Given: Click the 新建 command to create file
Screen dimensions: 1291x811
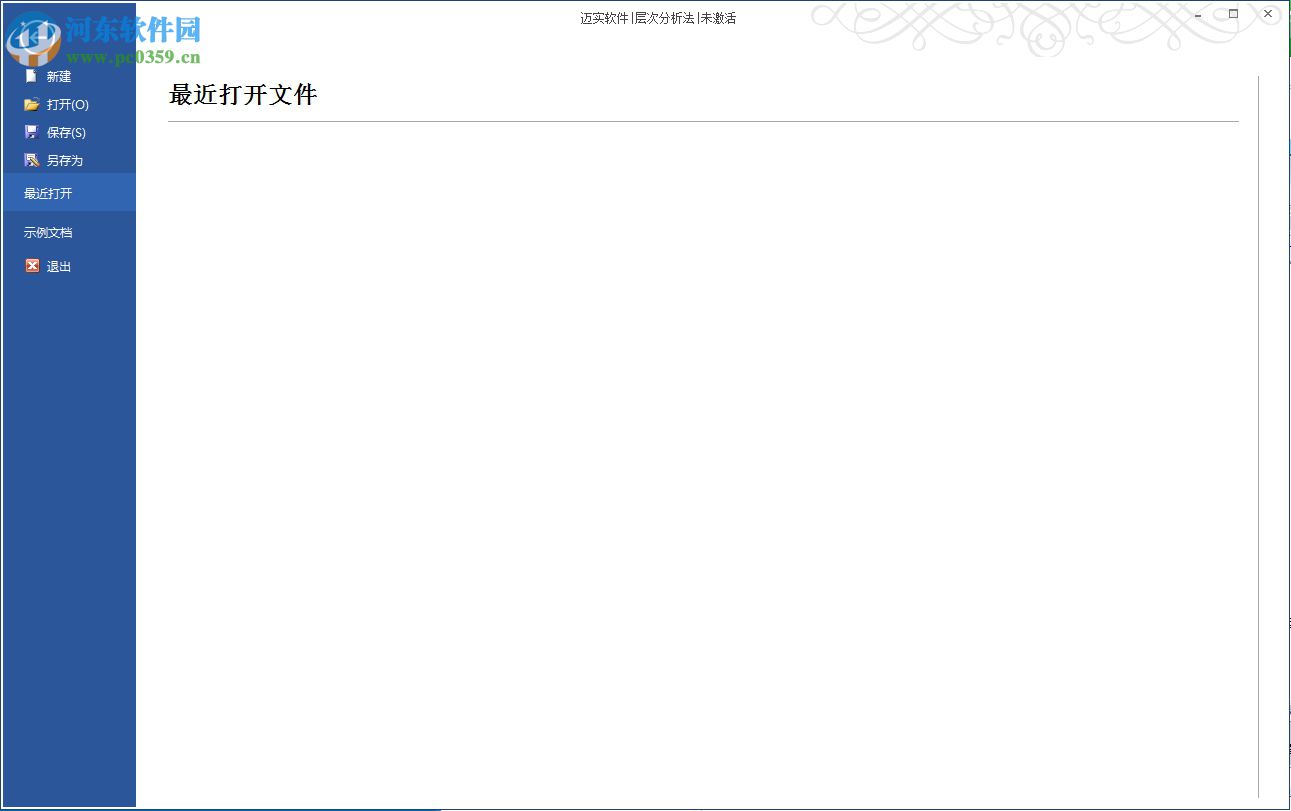Looking at the screenshot, I should tap(57, 76).
